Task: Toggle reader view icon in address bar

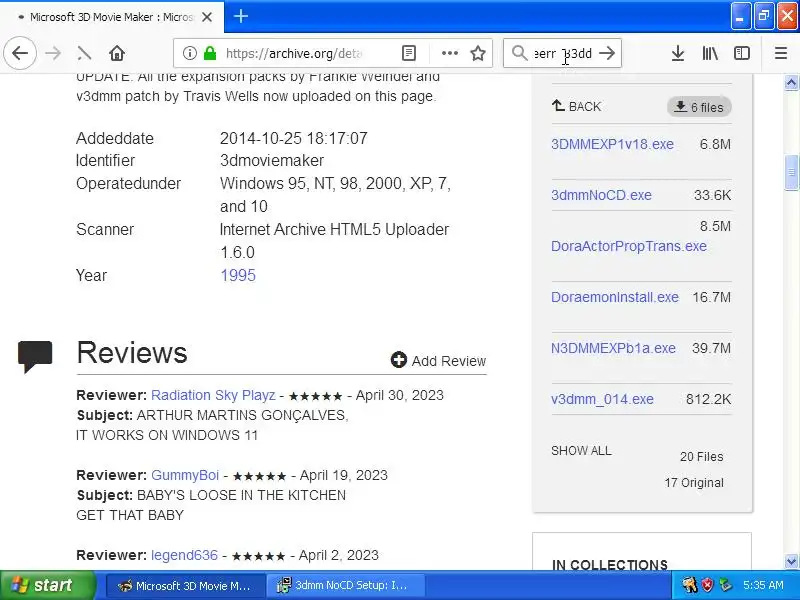Action: 409,53
